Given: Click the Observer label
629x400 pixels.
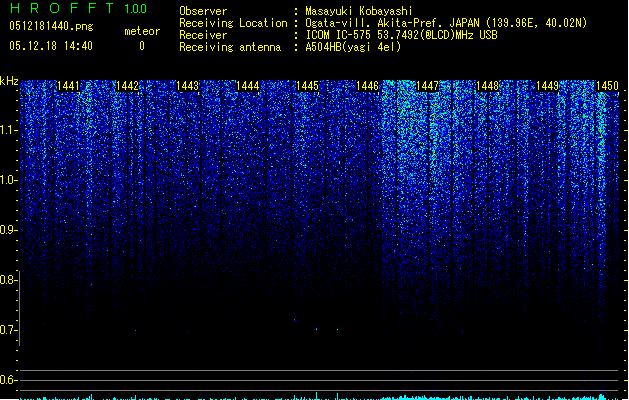Looking at the screenshot, I should click(x=203, y=11).
